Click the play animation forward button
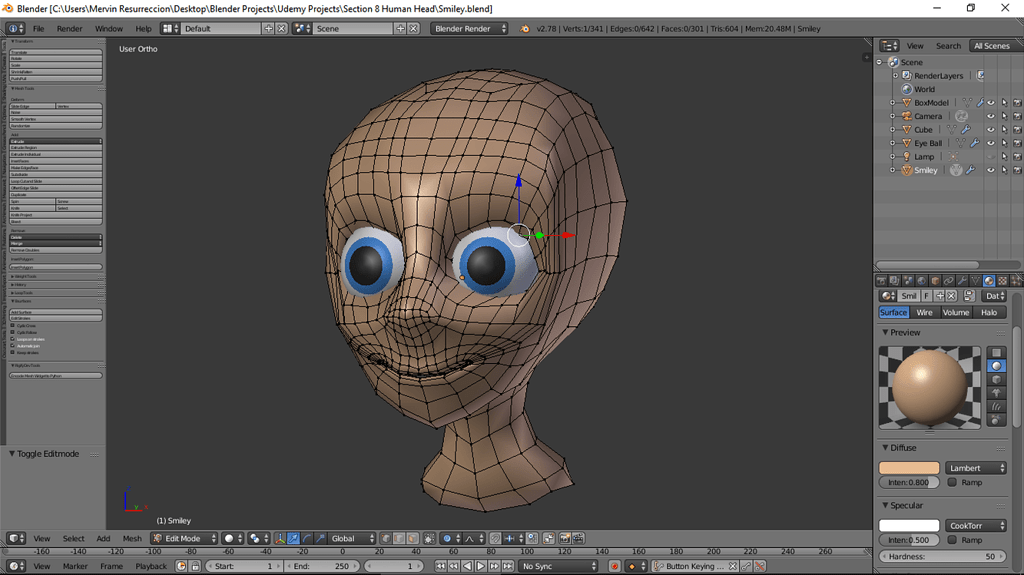The height and width of the screenshot is (575, 1024). point(481,566)
